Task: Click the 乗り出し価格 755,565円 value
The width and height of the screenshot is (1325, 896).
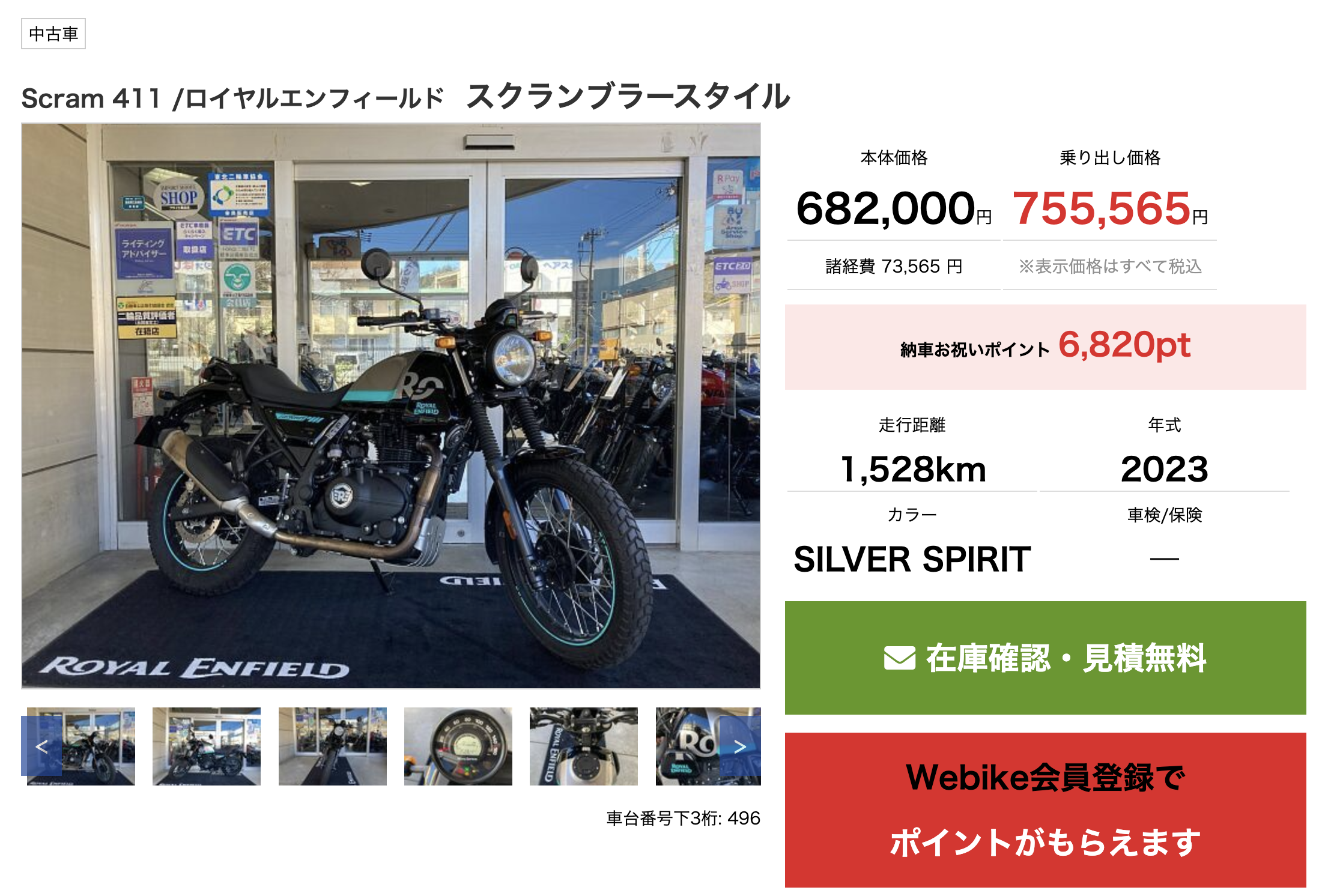Action: [1109, 208]
